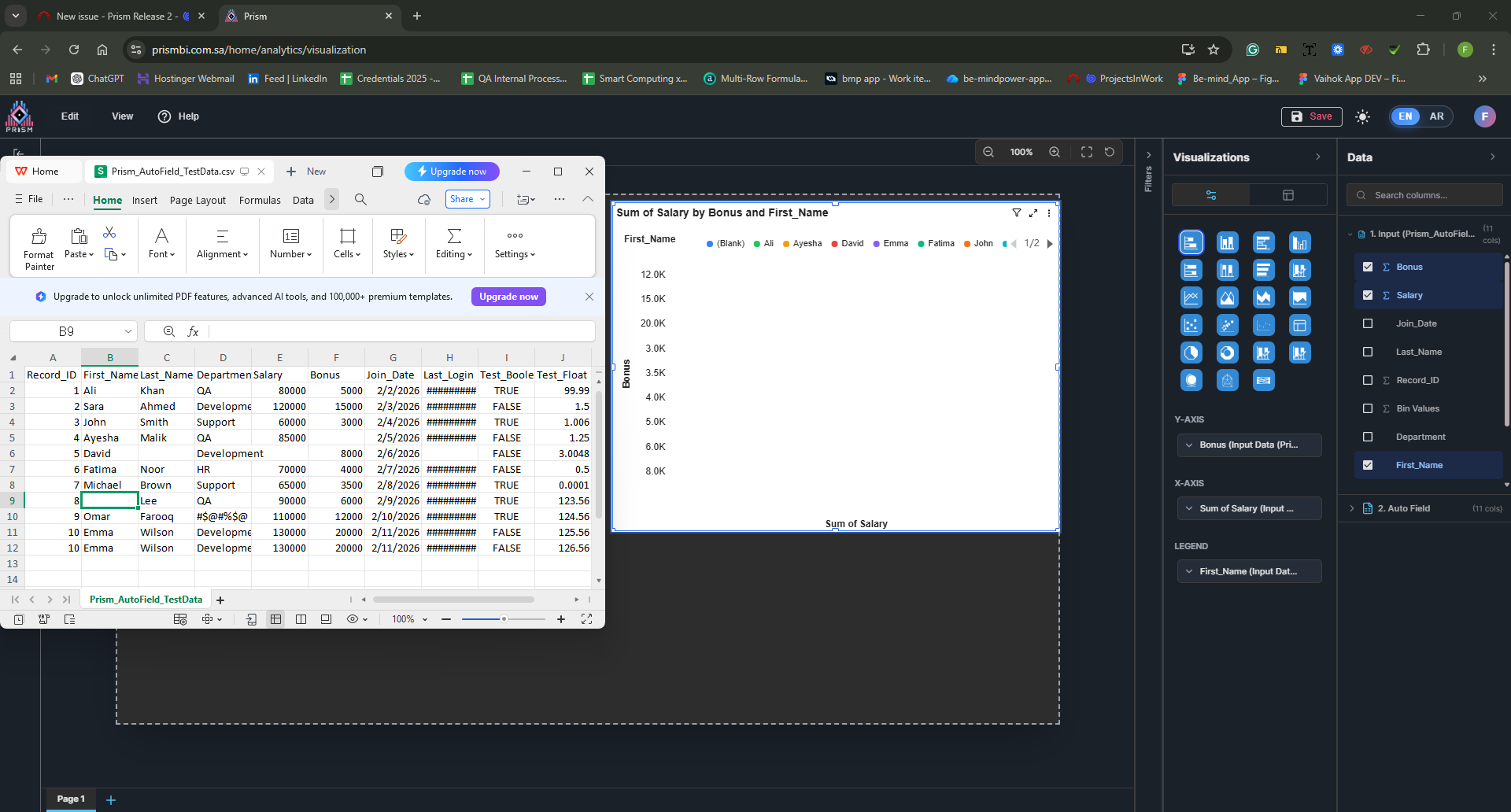Toggle the light/dark theme sun icon
Screen dimensions: 1511x812
pyautogui.click(x=1363, y=116)
